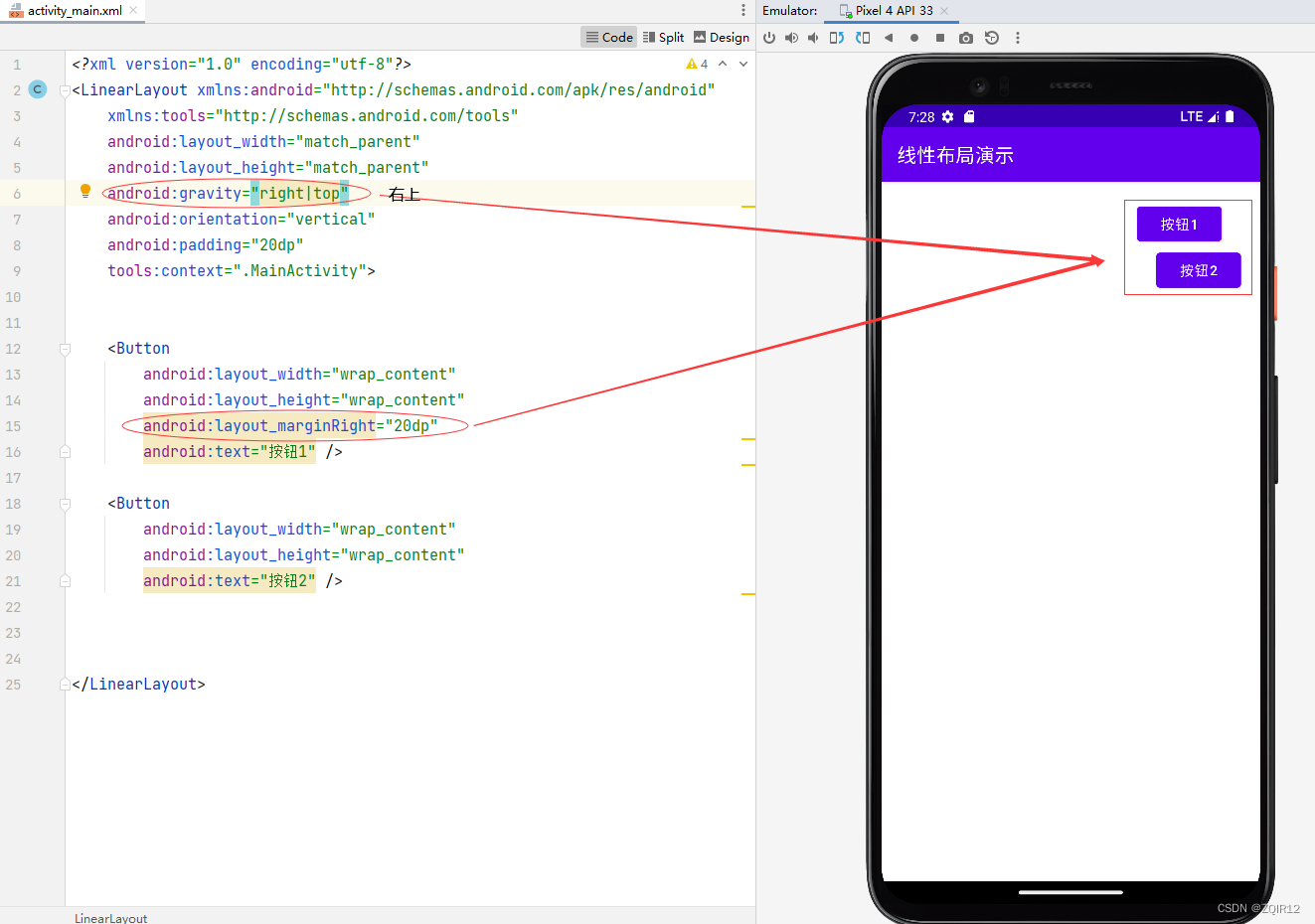The width and height of the screenshot is (1315, 924).
Task: Click the LinearLayout breadcrumb at bottom
Action: (x=110, y=917)
